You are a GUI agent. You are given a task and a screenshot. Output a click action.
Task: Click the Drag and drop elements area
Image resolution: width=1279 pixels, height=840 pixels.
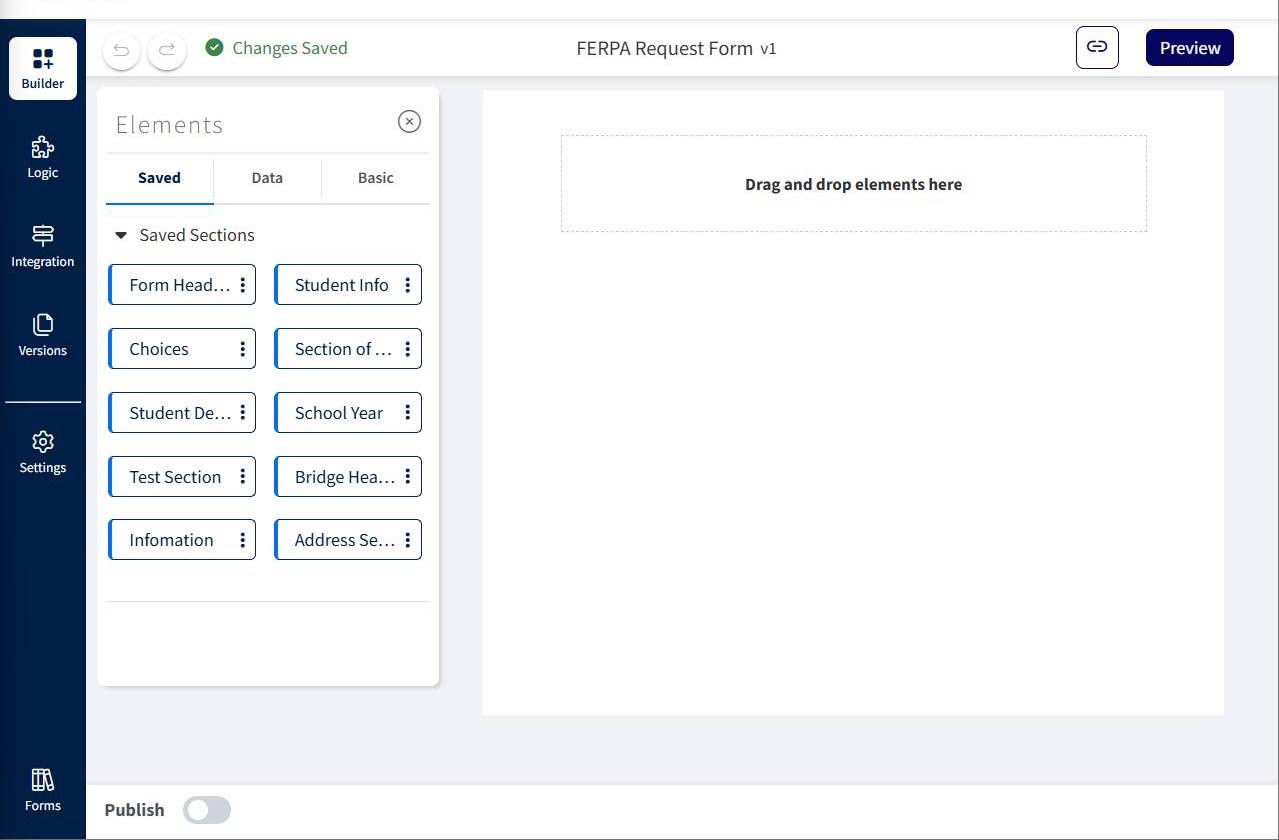(853, 183)
